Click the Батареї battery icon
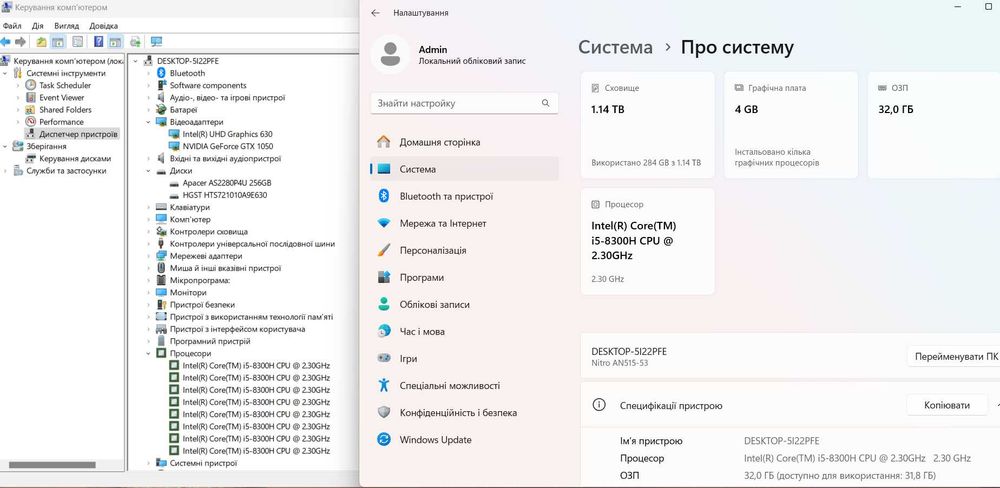 [x=161, y=110]
